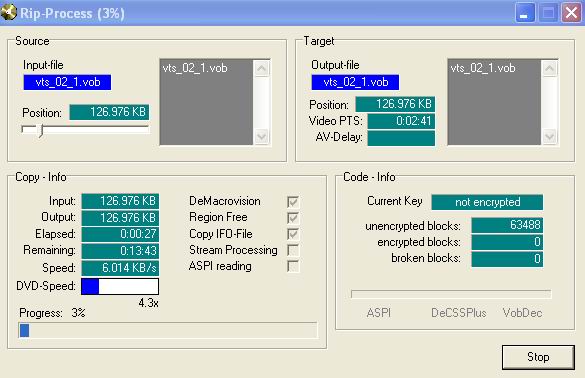Click the Copy-Info Input 126.976 KB value
The image size is (585, 378).
pyautogui.click(x=120, y=201)
